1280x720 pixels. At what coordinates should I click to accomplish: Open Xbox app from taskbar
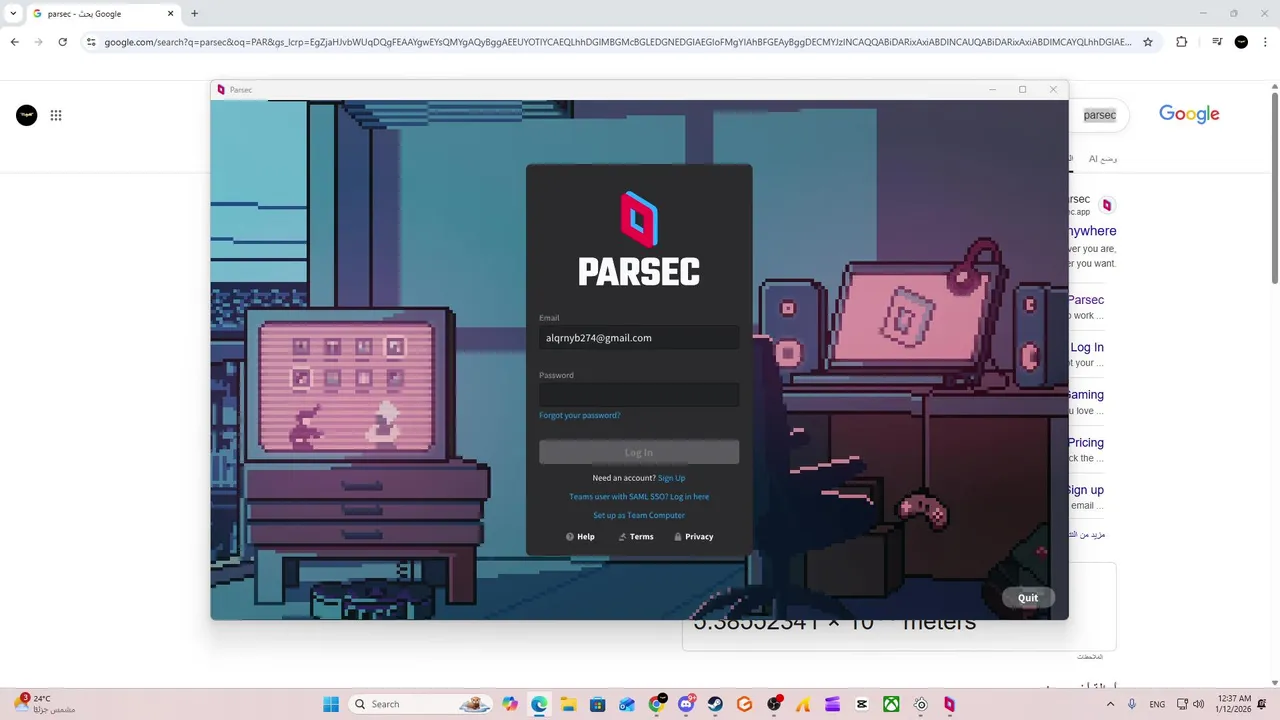[891, 704]
